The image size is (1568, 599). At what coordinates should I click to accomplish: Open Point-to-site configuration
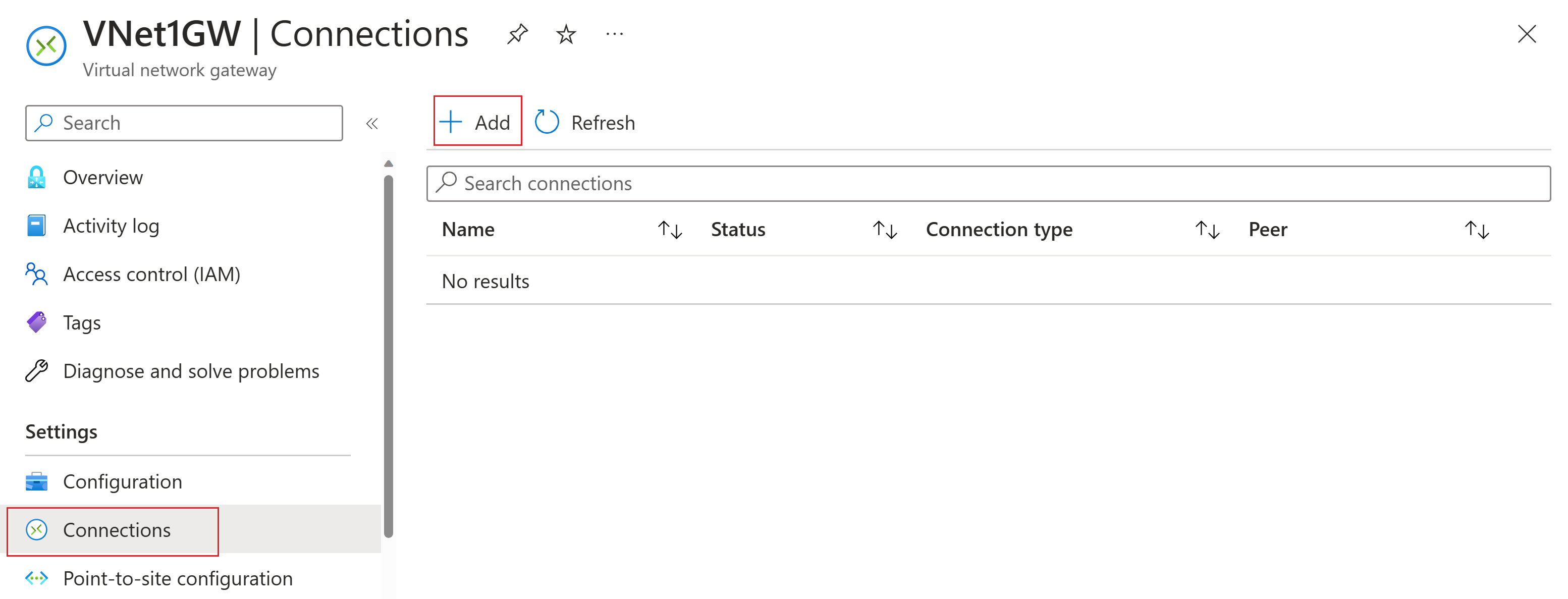point(178,578)
